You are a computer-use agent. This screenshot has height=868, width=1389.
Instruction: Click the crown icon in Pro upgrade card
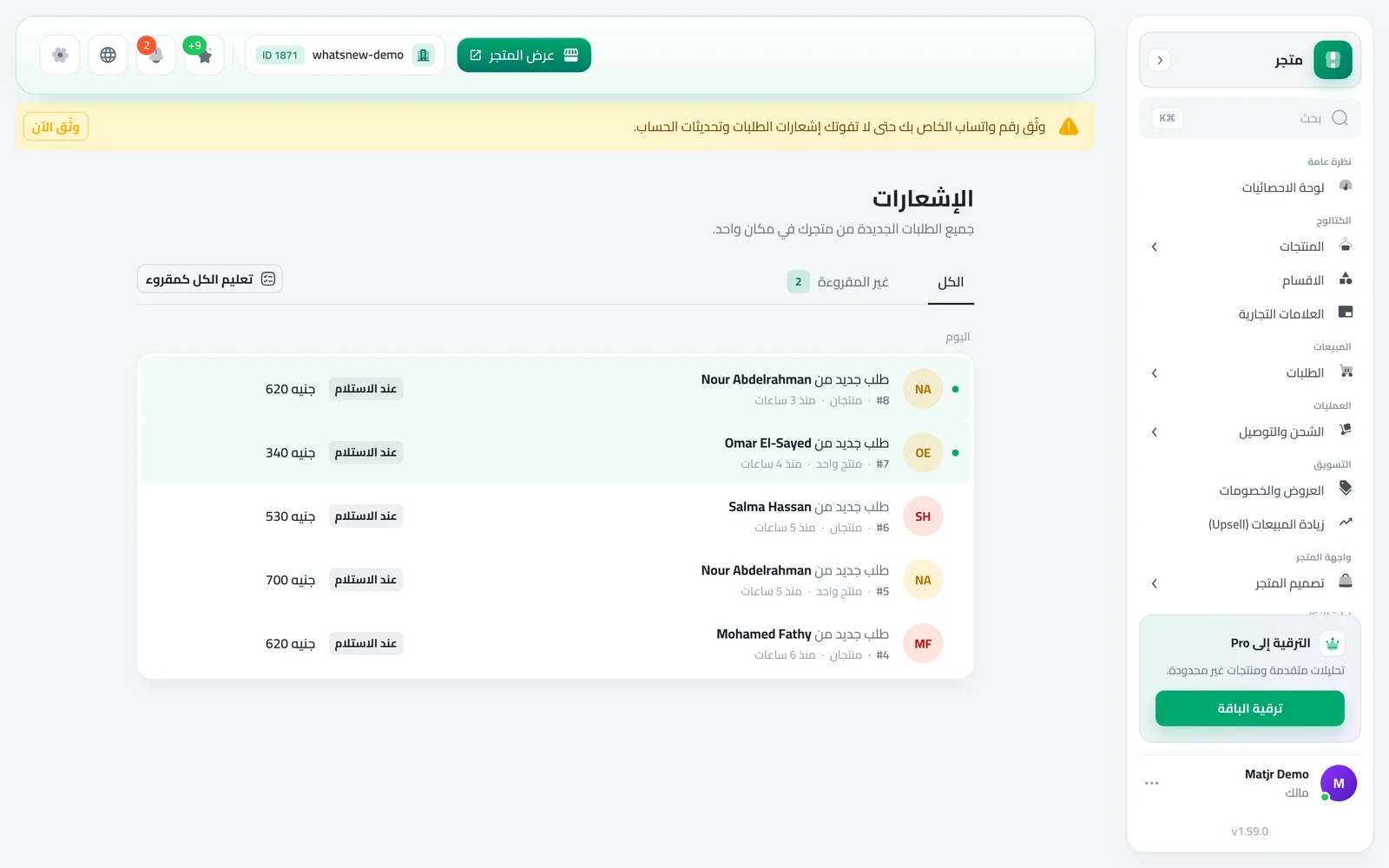pos(1333,643)
